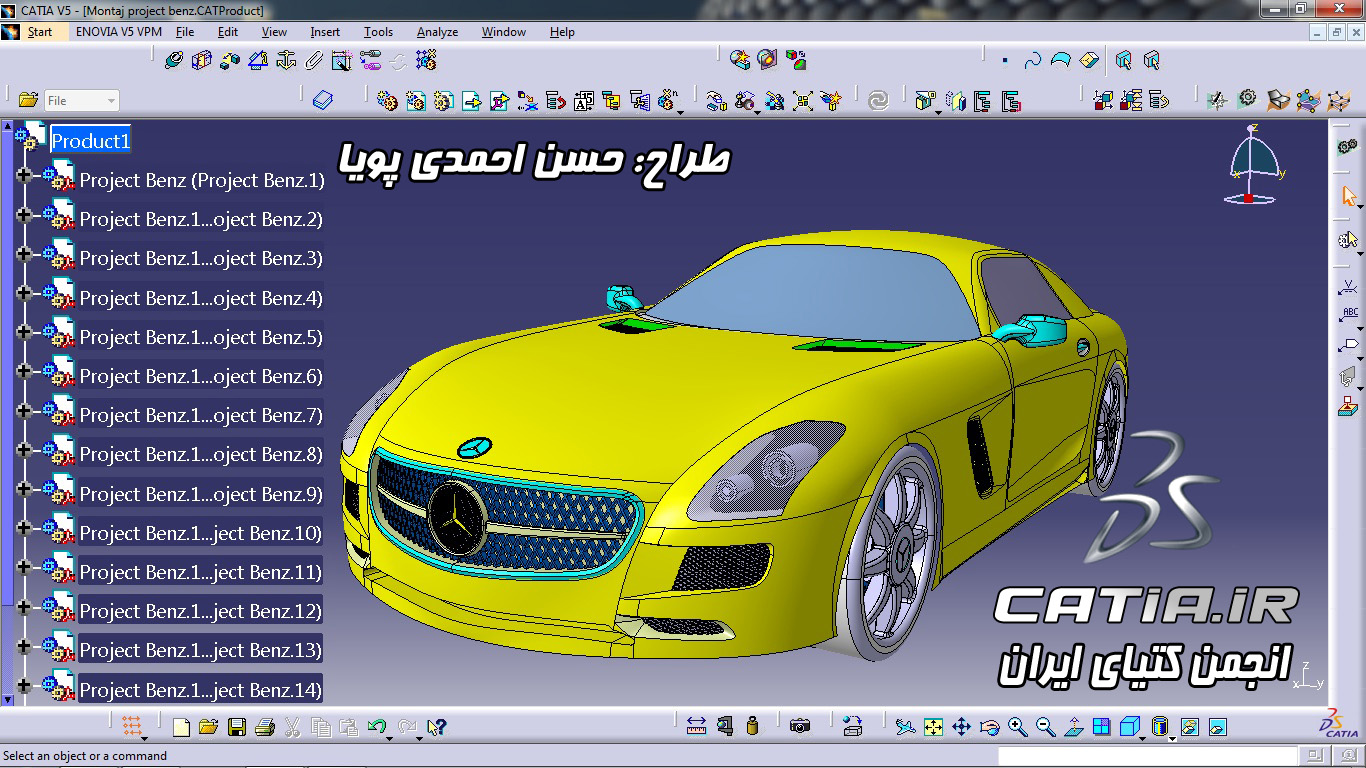The width and height of the screenshot is (1366, 768).
Task: Select tree item ending in oject Benz.6)
Action: (201, 377)
